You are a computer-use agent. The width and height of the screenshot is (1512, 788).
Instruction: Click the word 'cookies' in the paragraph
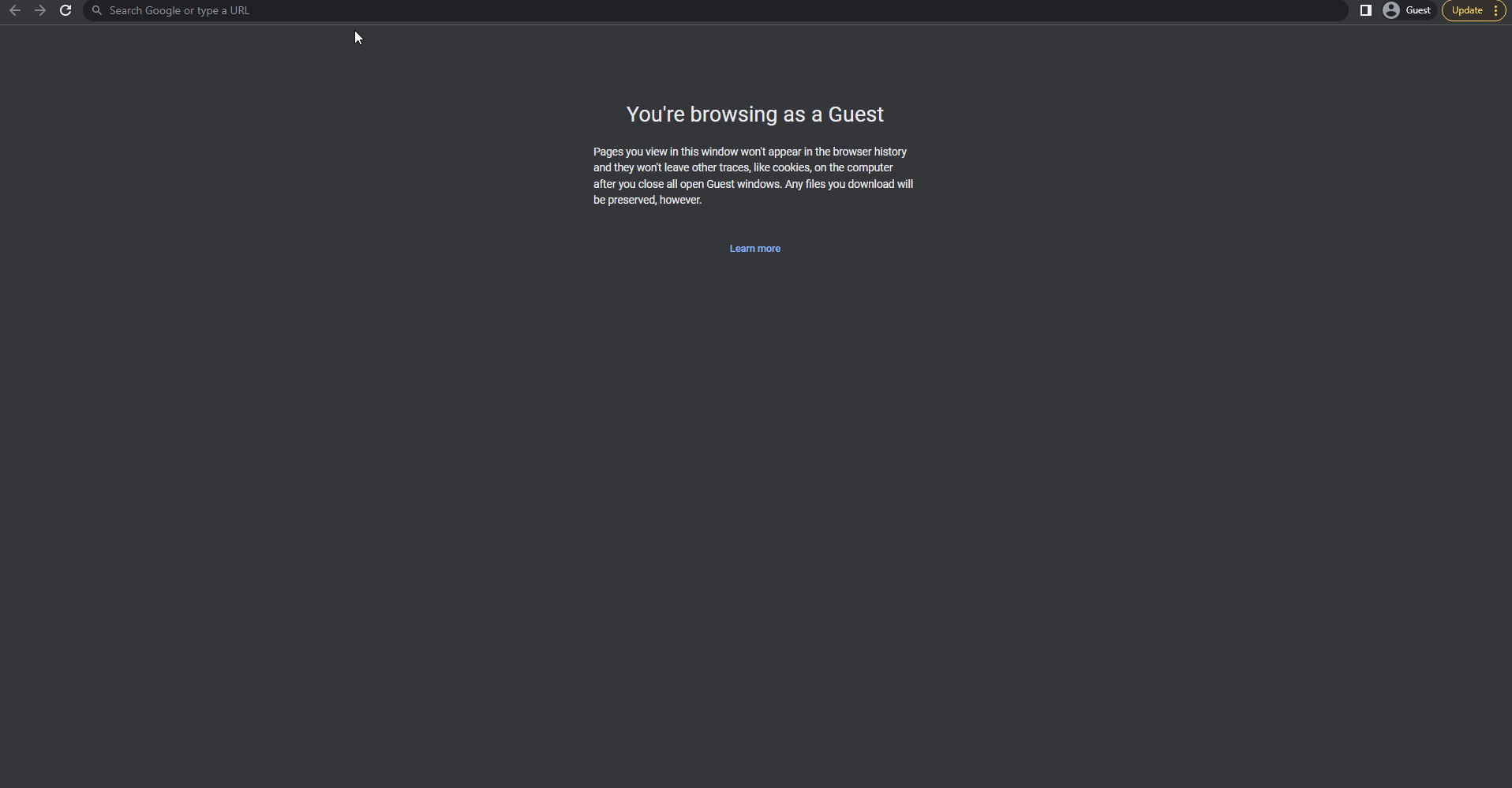tap(791, 167)
